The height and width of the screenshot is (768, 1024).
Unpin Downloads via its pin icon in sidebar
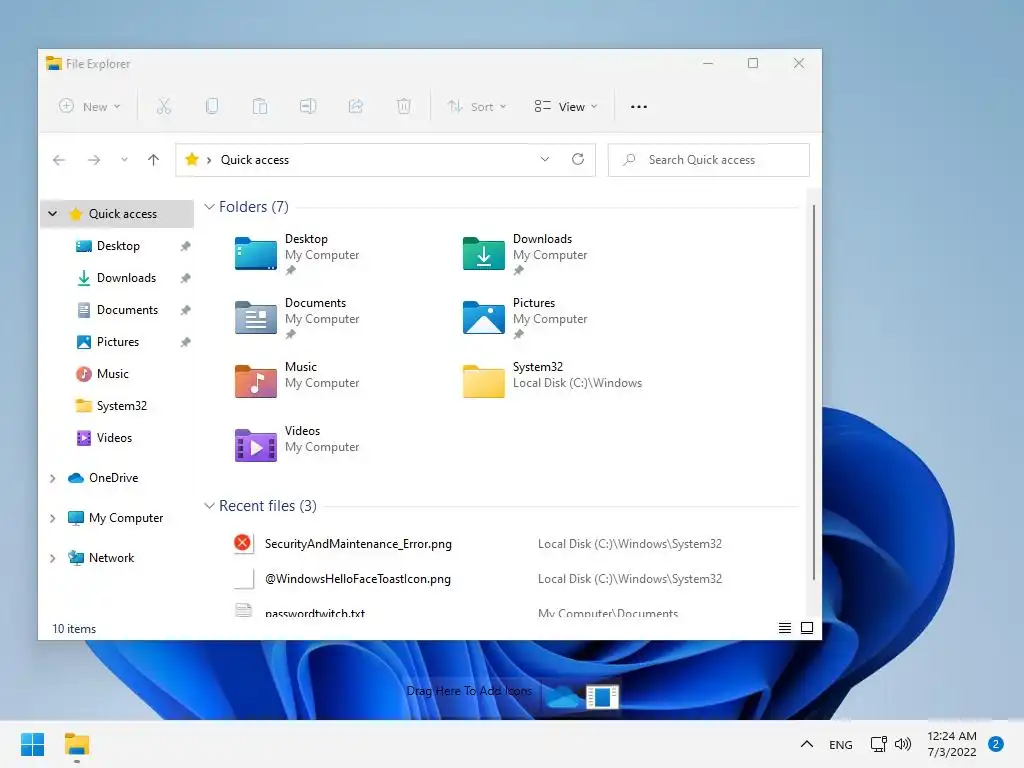[x=185, y=278]
